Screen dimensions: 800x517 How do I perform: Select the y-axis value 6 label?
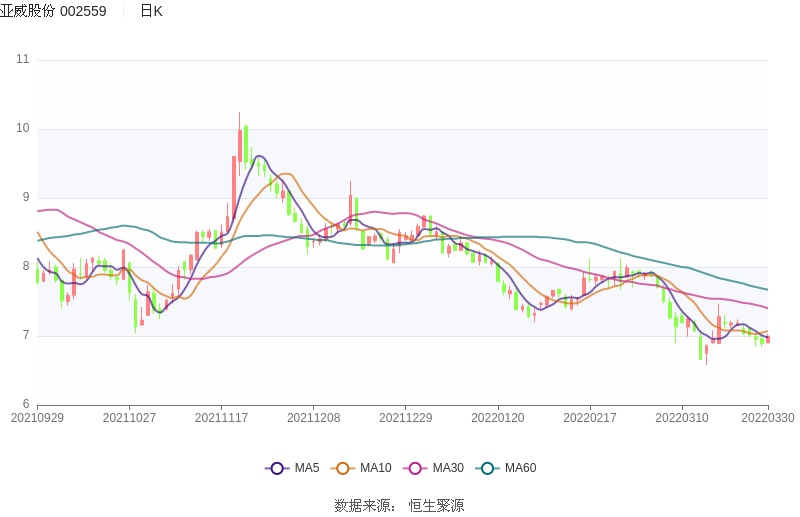pos(26,404)
